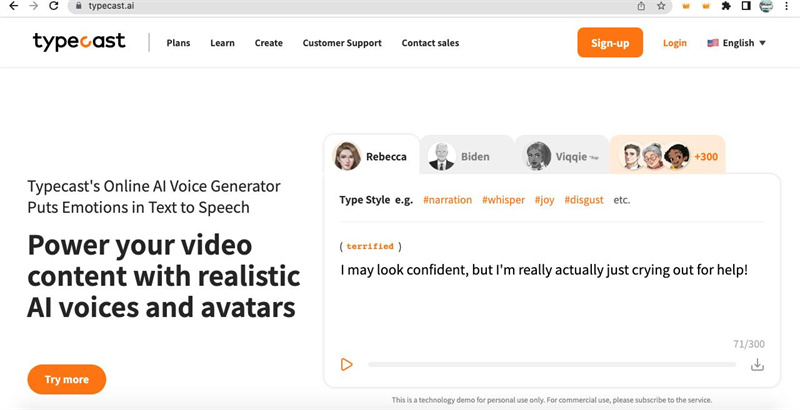Open the Plans menu item
The image size is (800, 410).
(x=178, y=43)
